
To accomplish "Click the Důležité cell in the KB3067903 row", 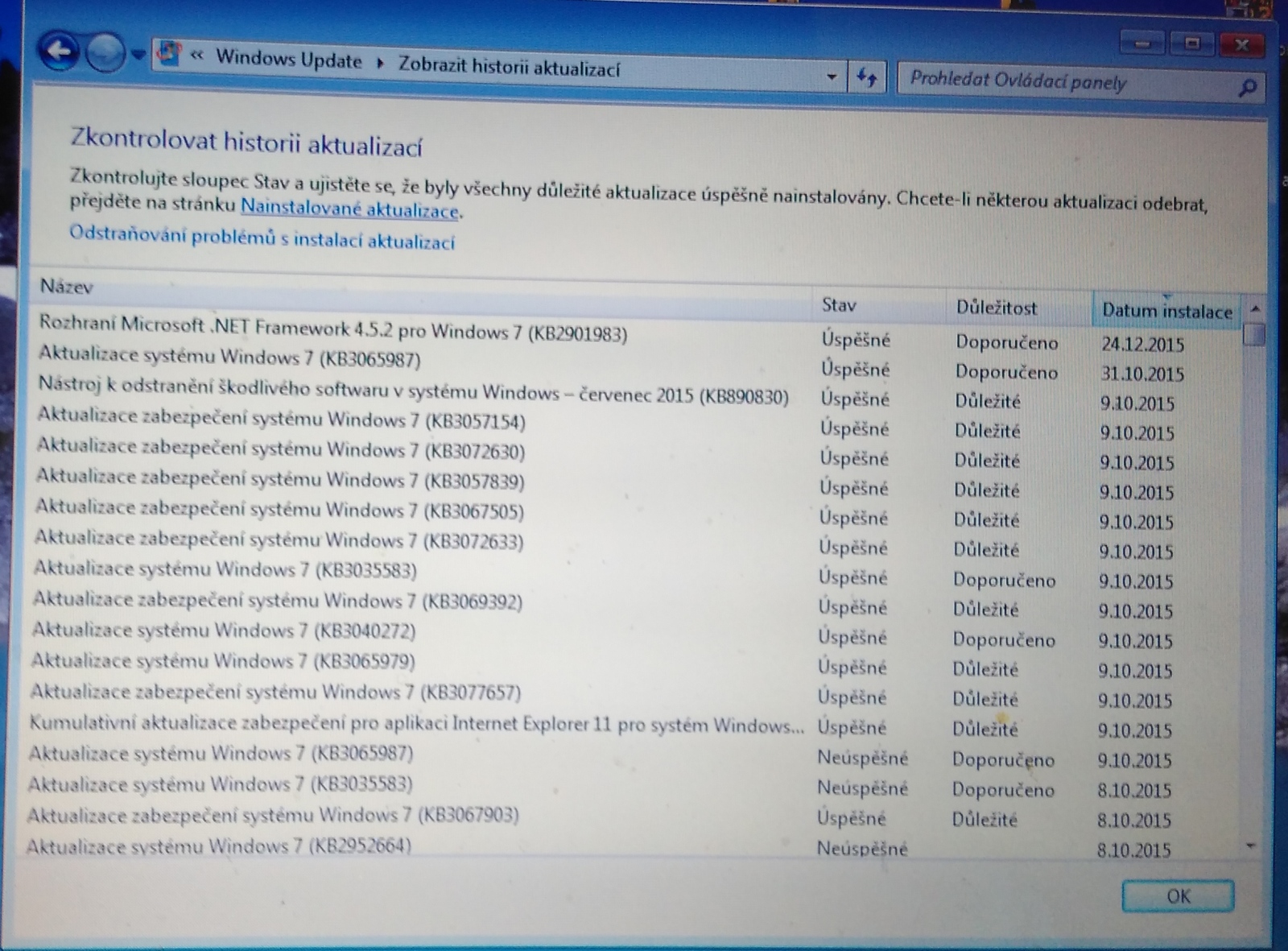I will [x=985, y=820].
